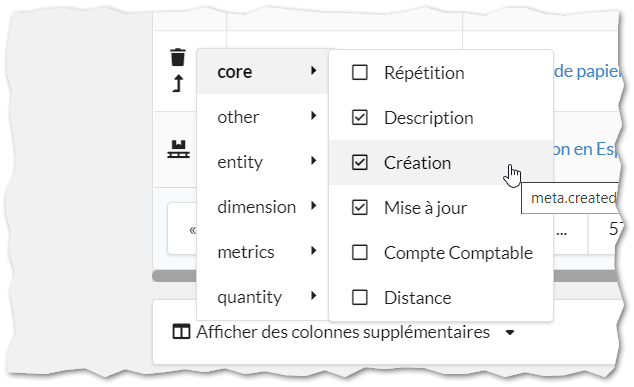Click the pallet boxes icon

178,149
